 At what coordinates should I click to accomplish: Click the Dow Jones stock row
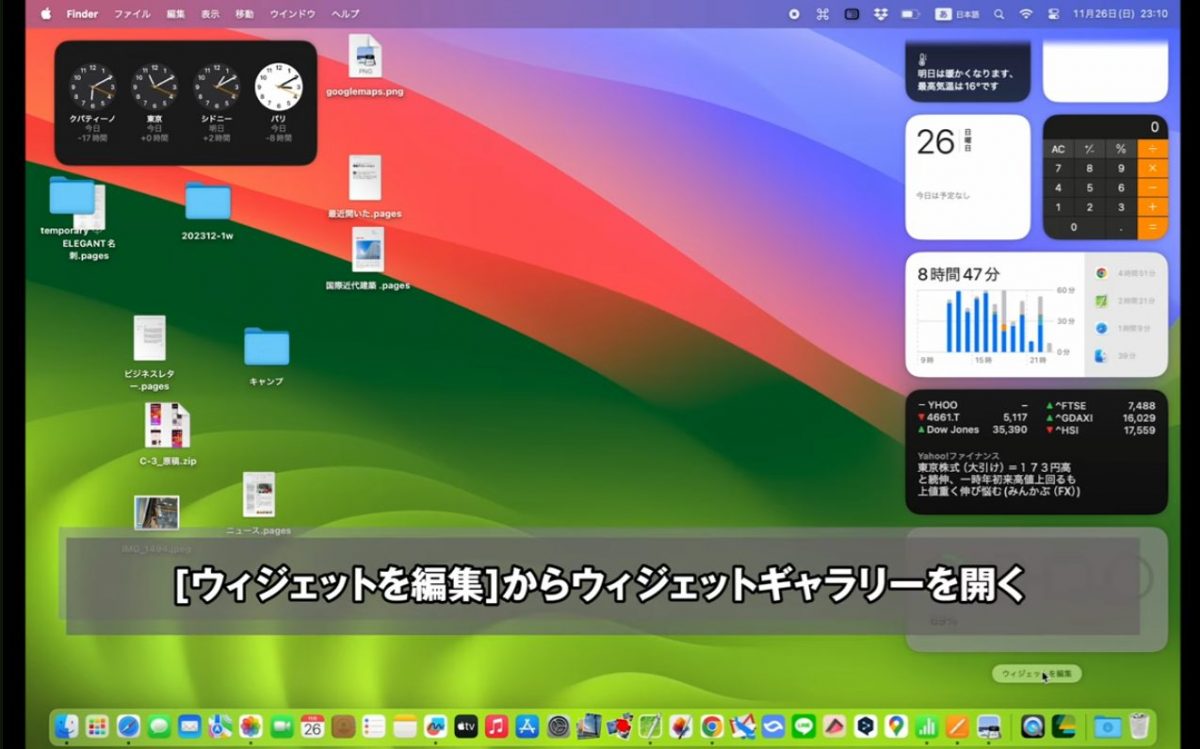pyautogui.click(x=972, y=430)
